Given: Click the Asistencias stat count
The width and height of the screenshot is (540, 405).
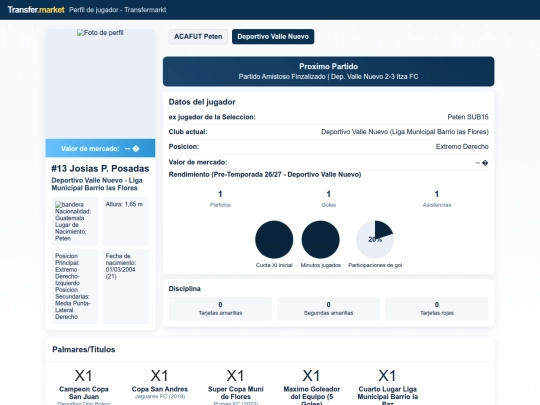Looking at the screenshot, I should click(437, 194).
